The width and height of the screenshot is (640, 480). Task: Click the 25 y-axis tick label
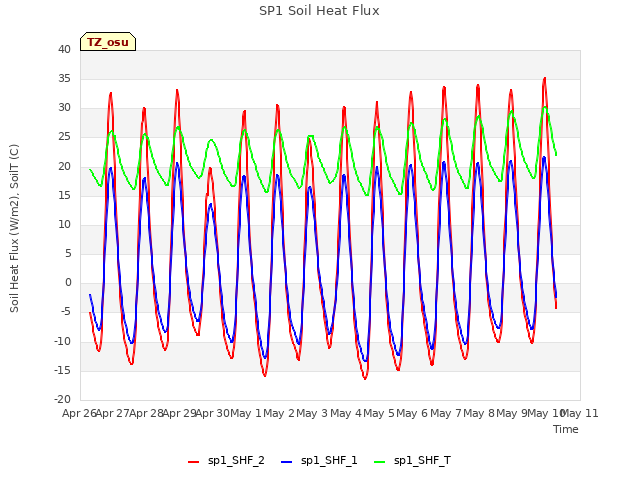pos(64,137)
